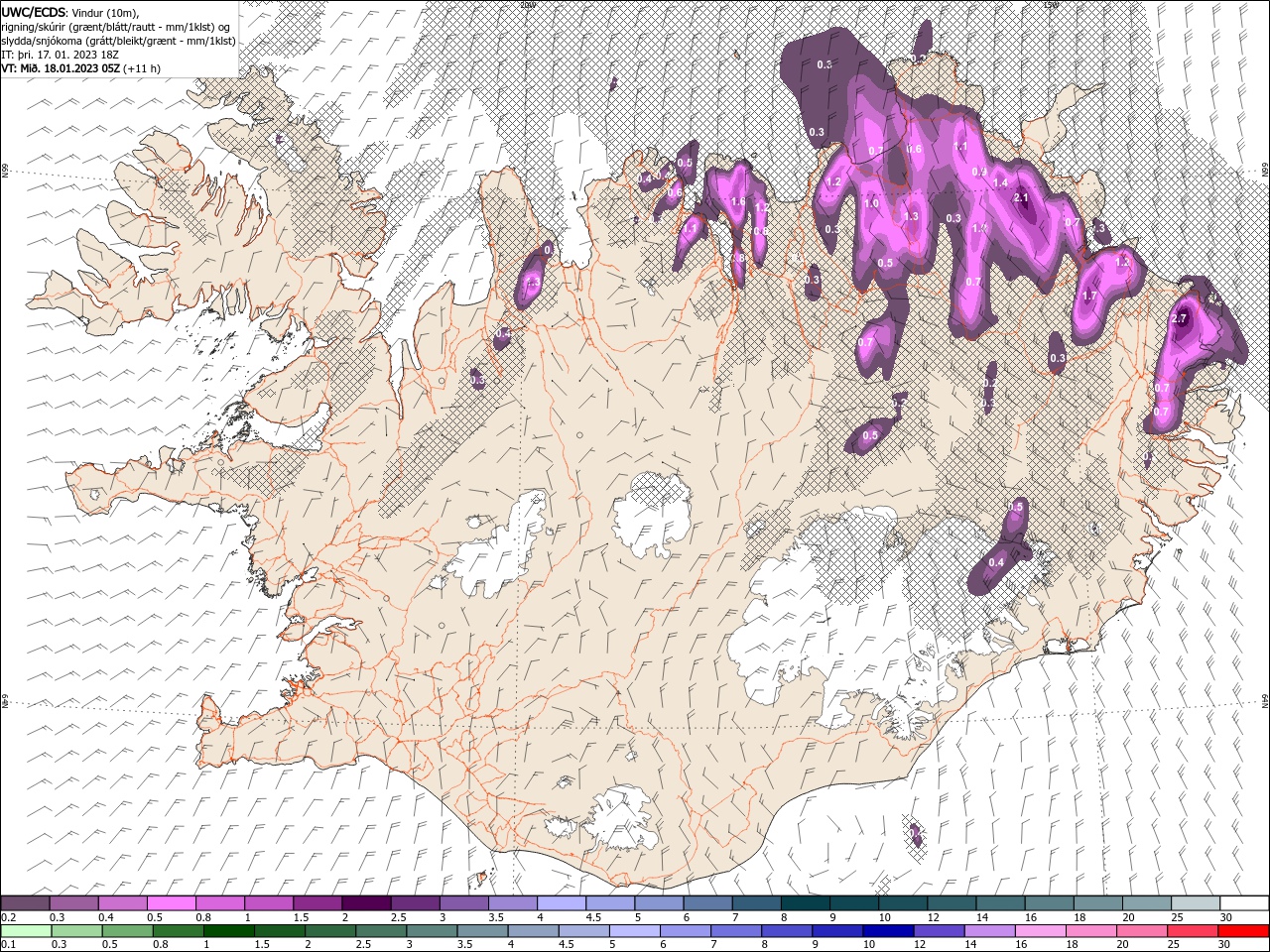Click the 'UWC/ECDS' title text
Image resolution: width=1270 pixels, height=952 pixels.
pyautogui.click(x=35, y=11)
